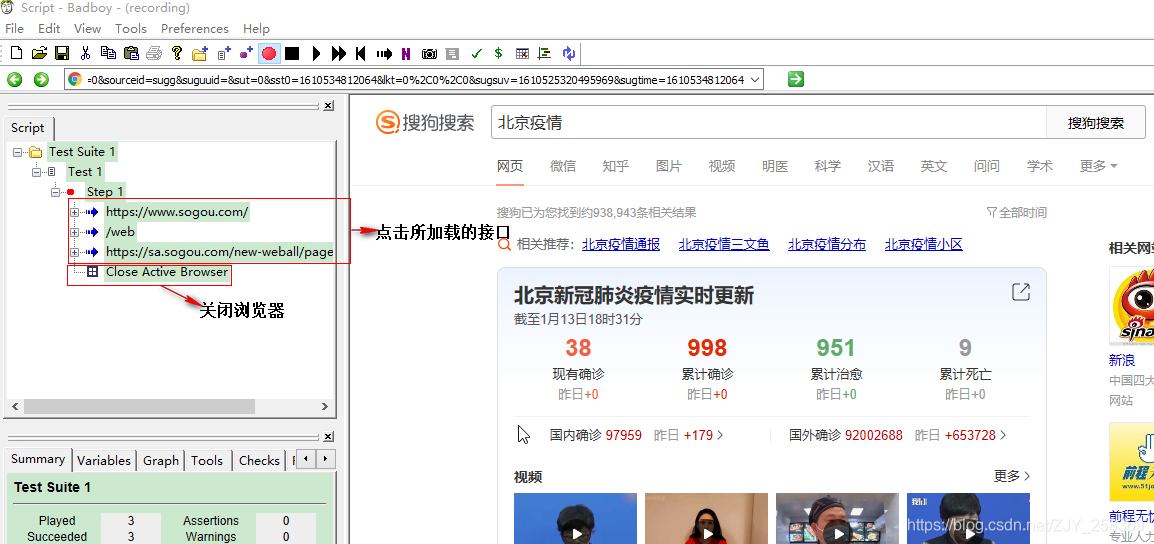Screen dimensions: 1154x544
Task: Expand the https://www.sogou.com/ request
Action: click(74, 212)
